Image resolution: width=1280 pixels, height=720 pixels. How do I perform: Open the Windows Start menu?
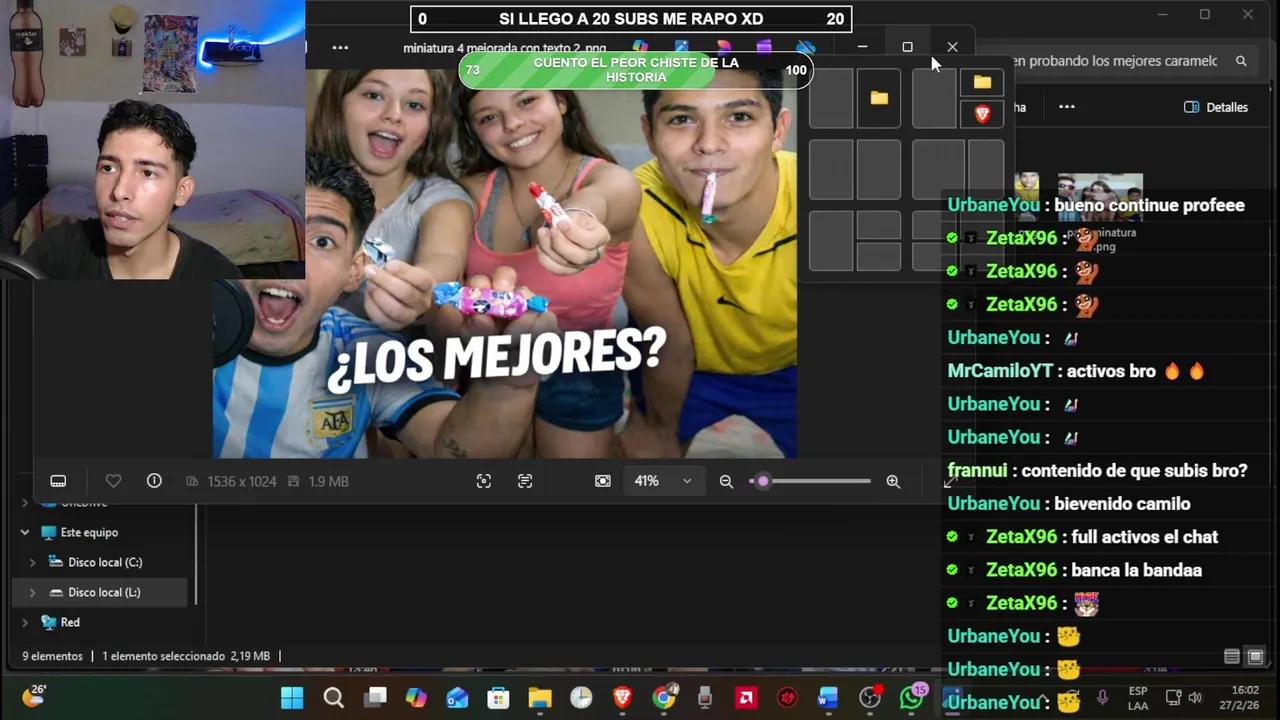(292, 698)
